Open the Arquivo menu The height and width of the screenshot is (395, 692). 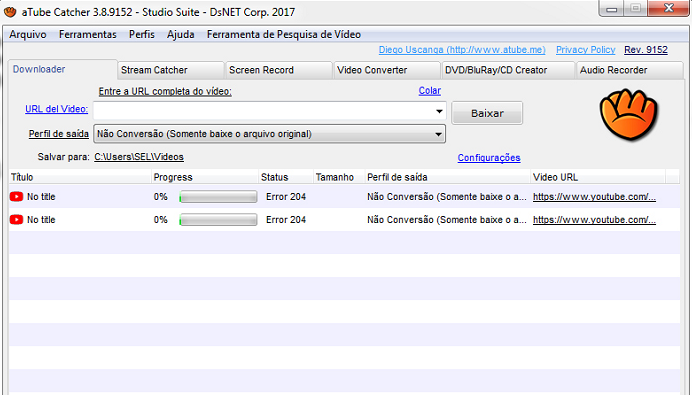28,34
